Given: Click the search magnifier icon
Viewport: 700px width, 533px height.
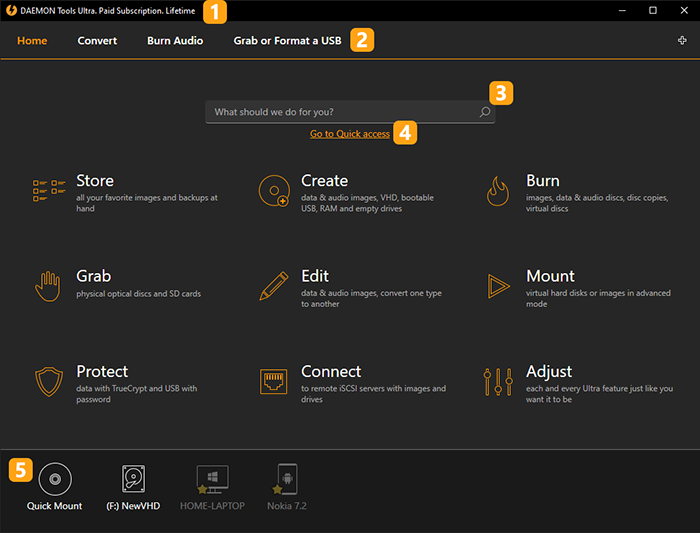Looking at the screenshot, I should tap(485, 112).
